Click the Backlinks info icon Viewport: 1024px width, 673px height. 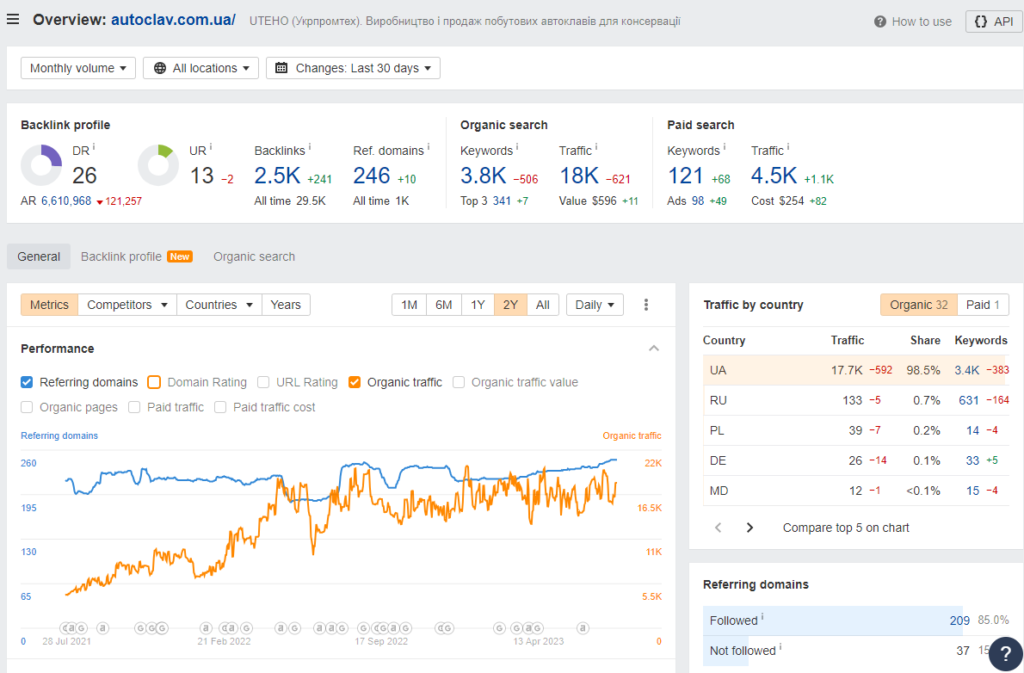pos(309,147)
